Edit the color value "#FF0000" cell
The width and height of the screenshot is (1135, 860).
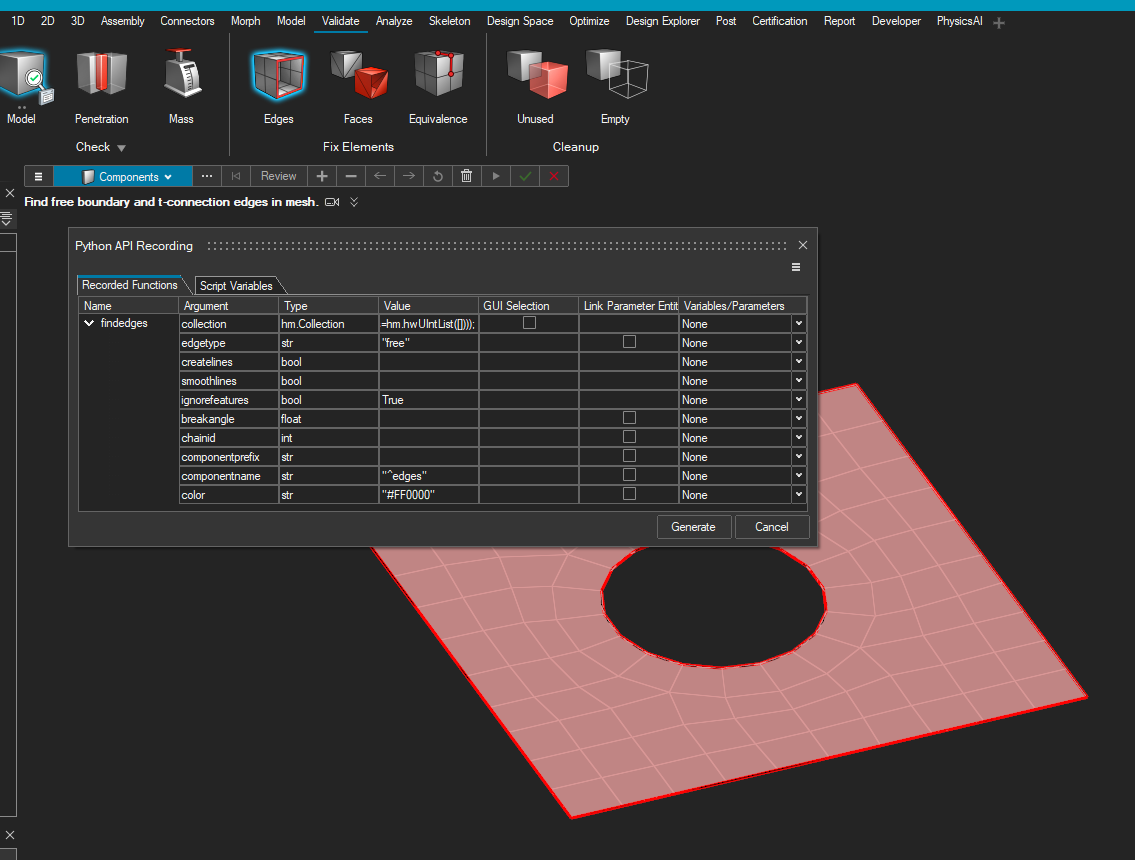429,495
